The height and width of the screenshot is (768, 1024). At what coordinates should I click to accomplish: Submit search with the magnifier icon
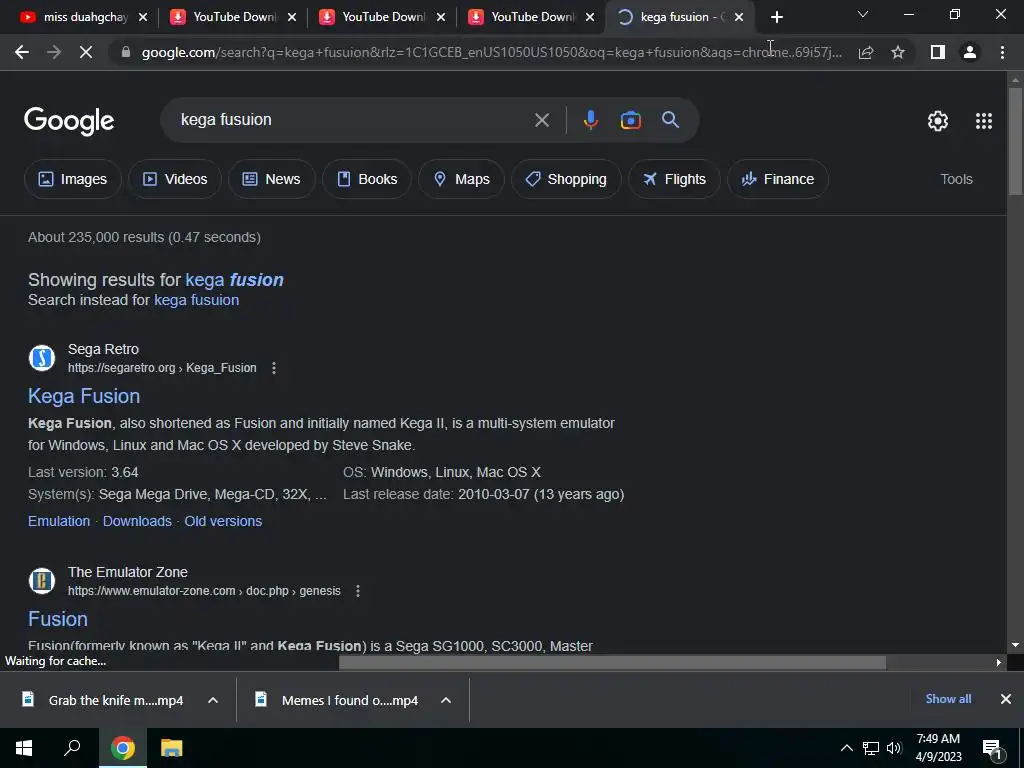(x=670, y=120)
